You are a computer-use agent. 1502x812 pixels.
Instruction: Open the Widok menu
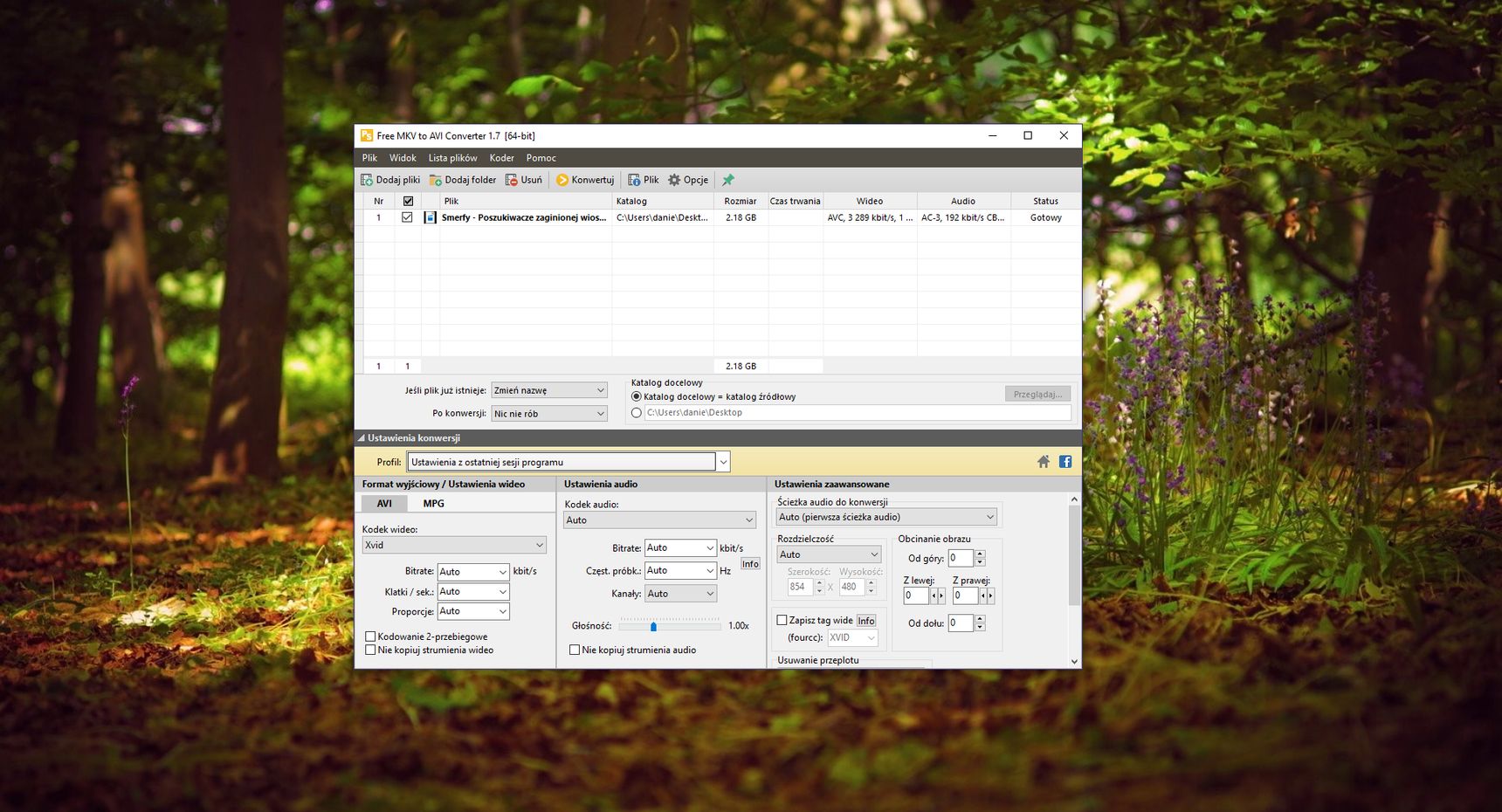403,158
